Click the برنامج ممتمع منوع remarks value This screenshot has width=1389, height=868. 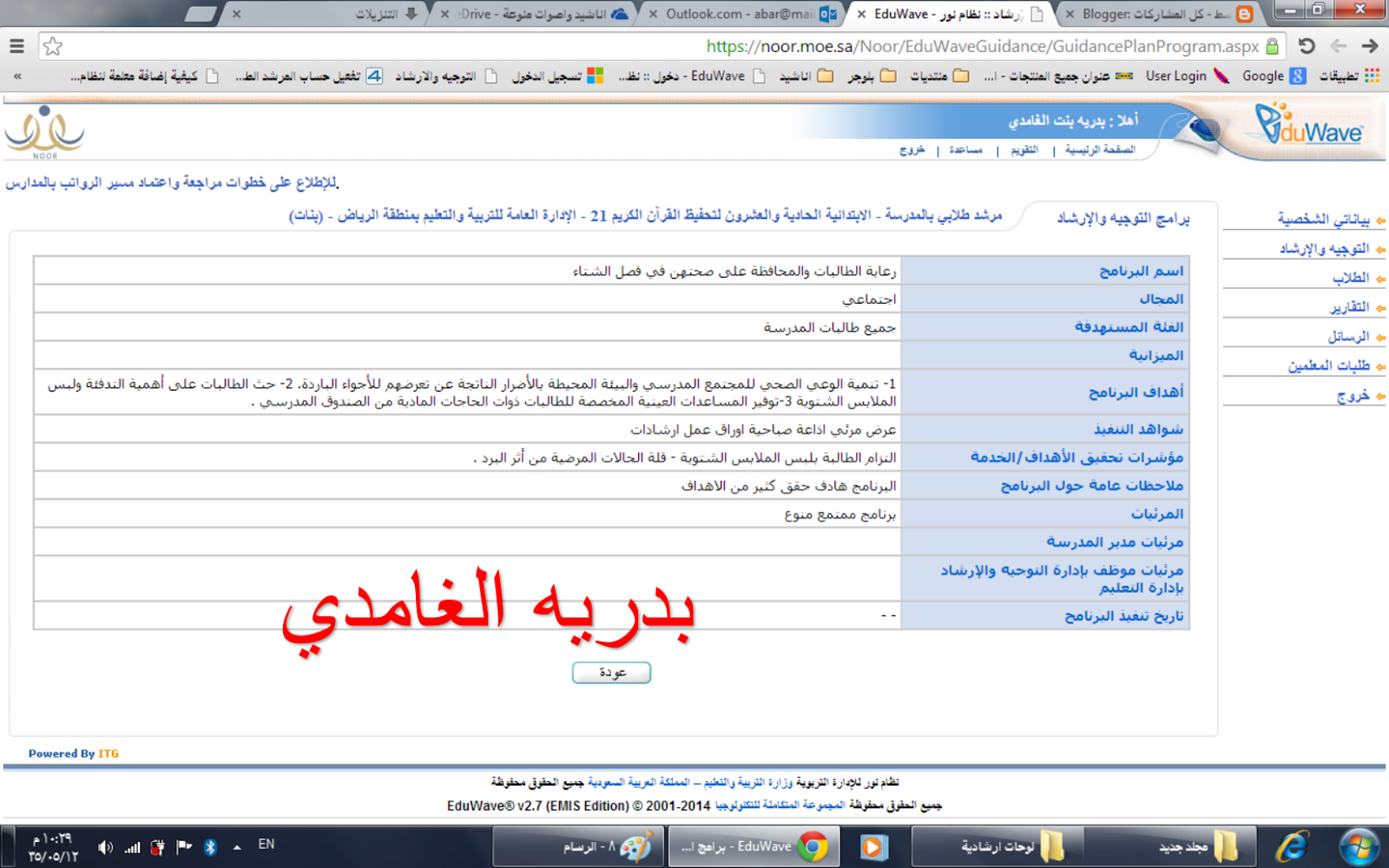point(840,514)
